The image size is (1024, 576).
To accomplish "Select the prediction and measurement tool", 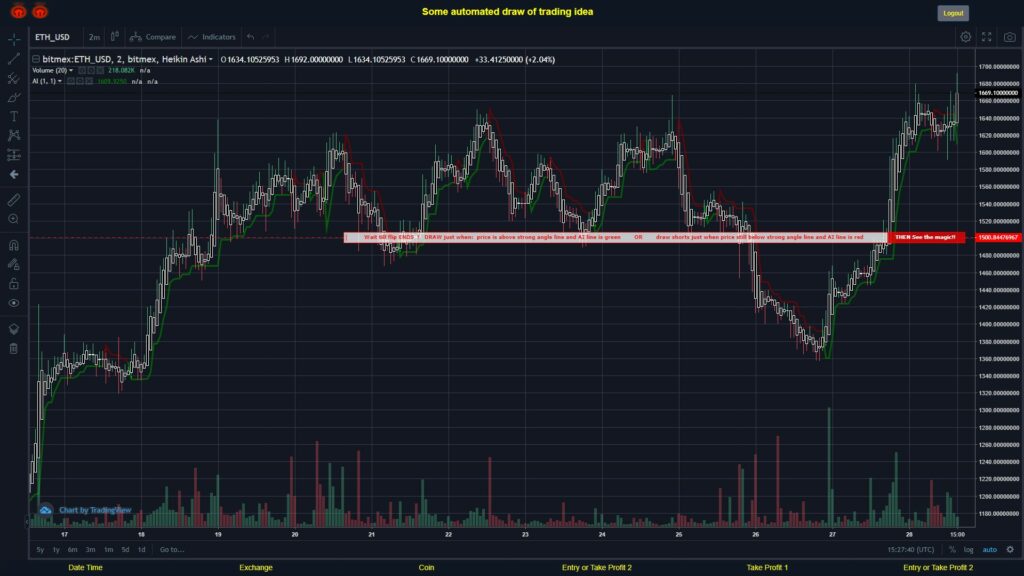I will pyautogui.click(x=14, y=155).
